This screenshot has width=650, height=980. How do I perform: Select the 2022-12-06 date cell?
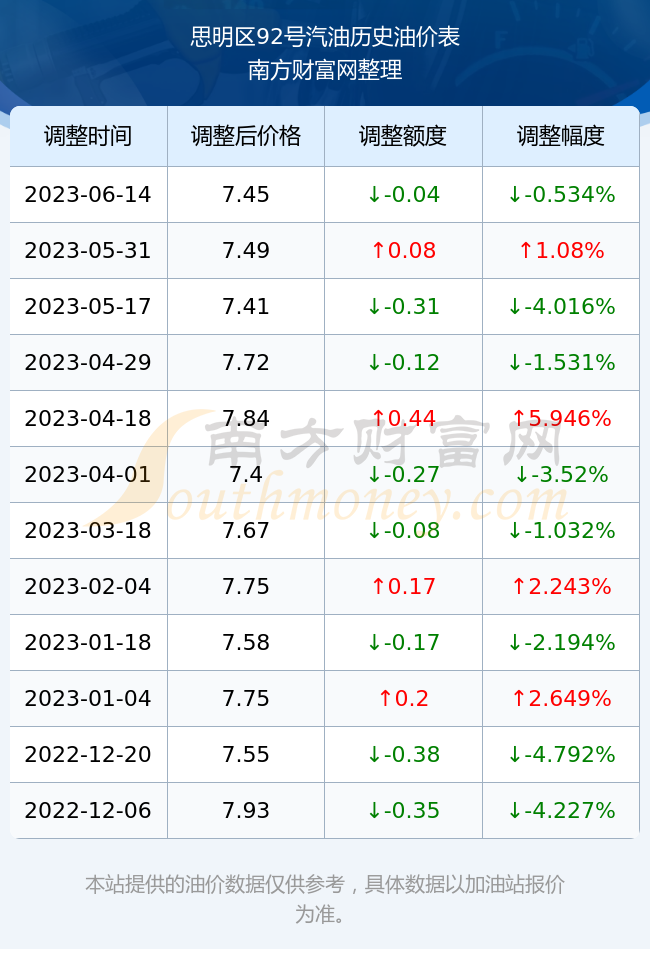coord(88,810)
